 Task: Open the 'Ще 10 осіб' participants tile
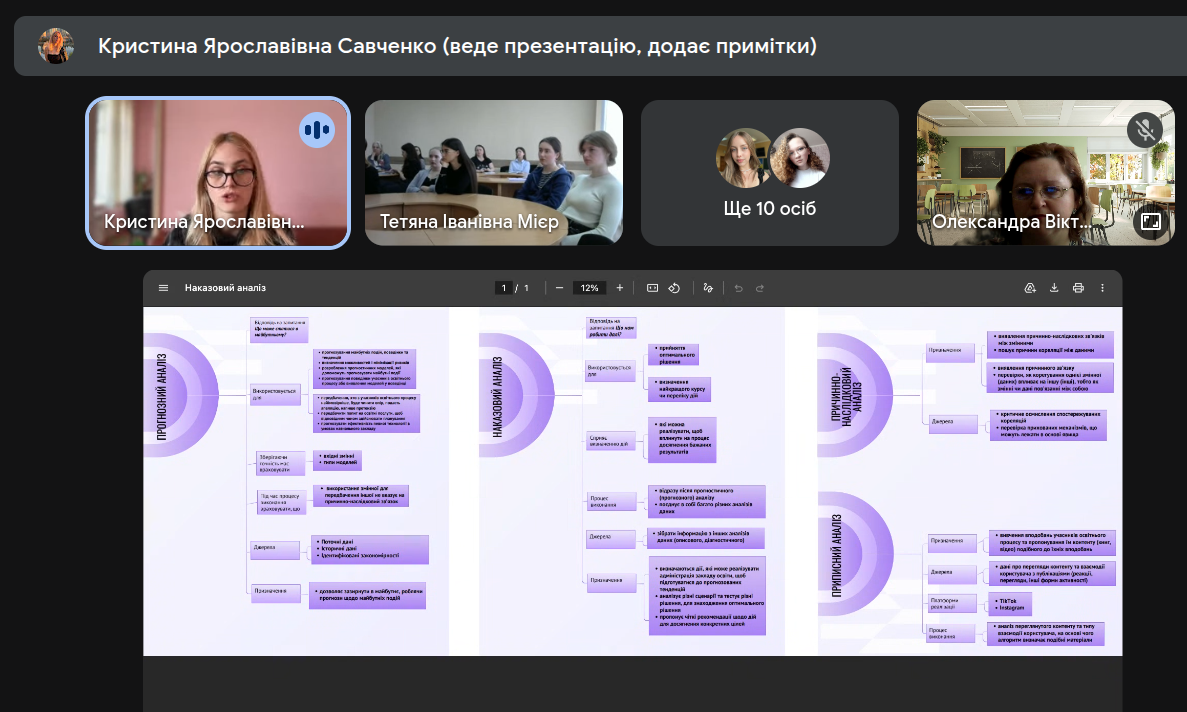tap(769, 172)
